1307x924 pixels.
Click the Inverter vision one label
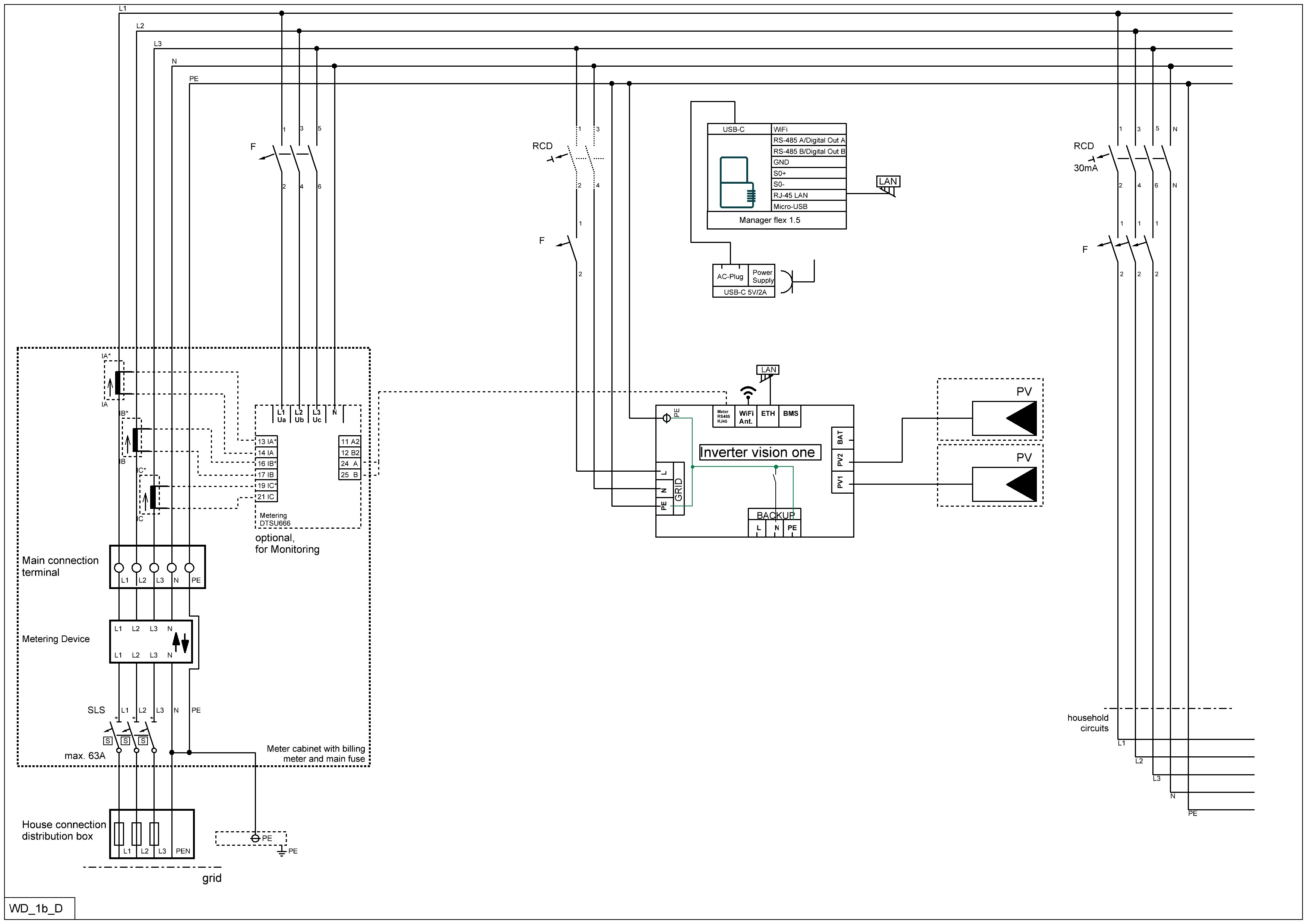(759, 453)
